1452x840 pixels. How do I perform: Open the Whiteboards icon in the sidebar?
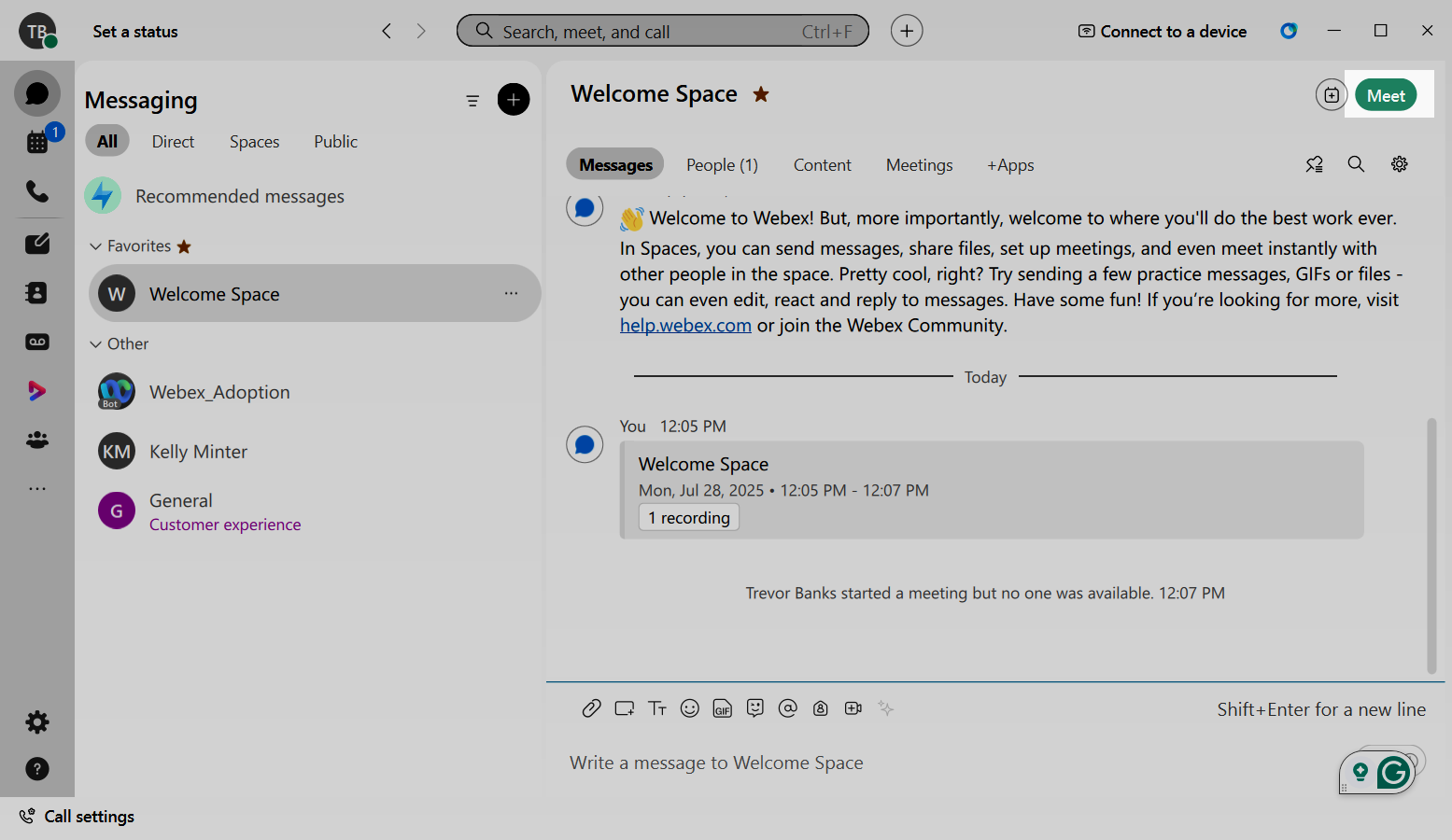point(37,244)
